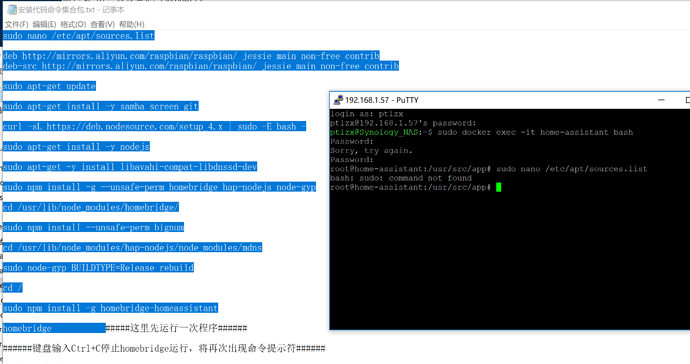Click the 'Ctrl+C停止homebridge运行' comment line
Image resolution: width=690 pixels, height=364 pixels.
pyautogui.click(x=164, y=349)
